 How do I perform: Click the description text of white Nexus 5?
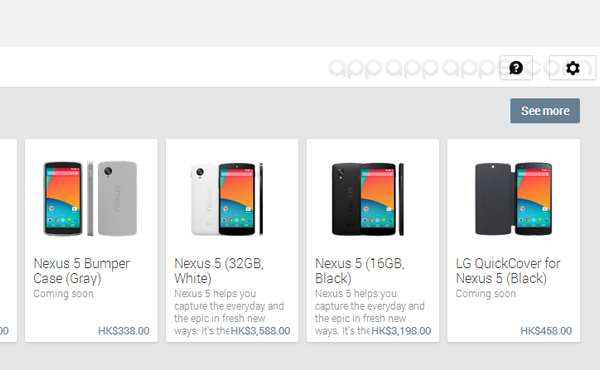click(x=229, y=312)
